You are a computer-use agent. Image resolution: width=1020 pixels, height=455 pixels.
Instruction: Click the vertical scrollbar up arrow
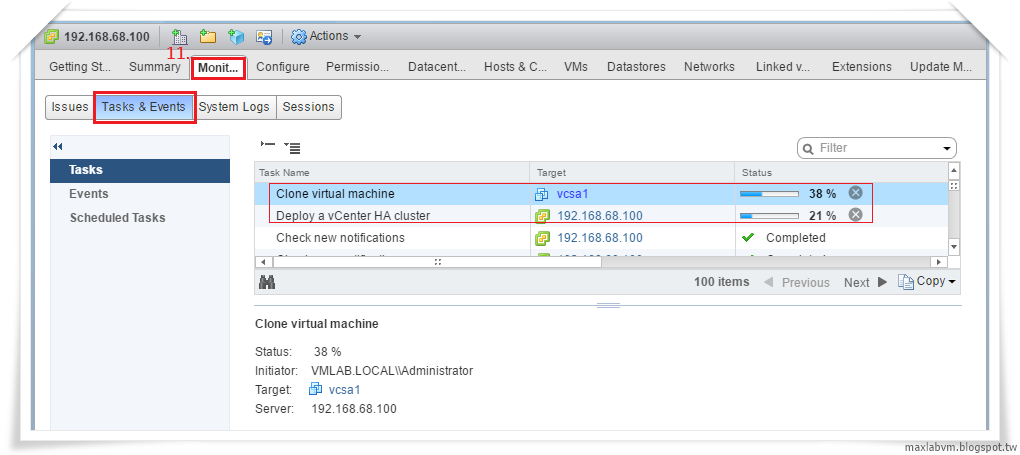pyautogui.click(x=954, y=171)
